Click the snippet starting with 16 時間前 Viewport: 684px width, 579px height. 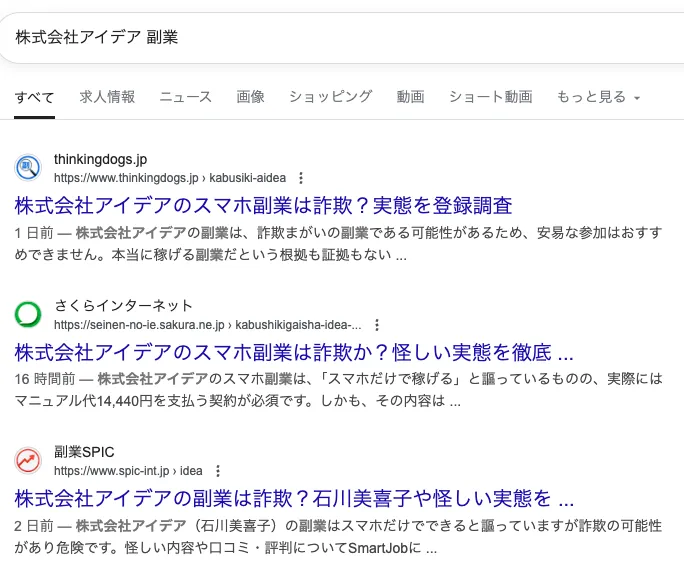point(338,390)
